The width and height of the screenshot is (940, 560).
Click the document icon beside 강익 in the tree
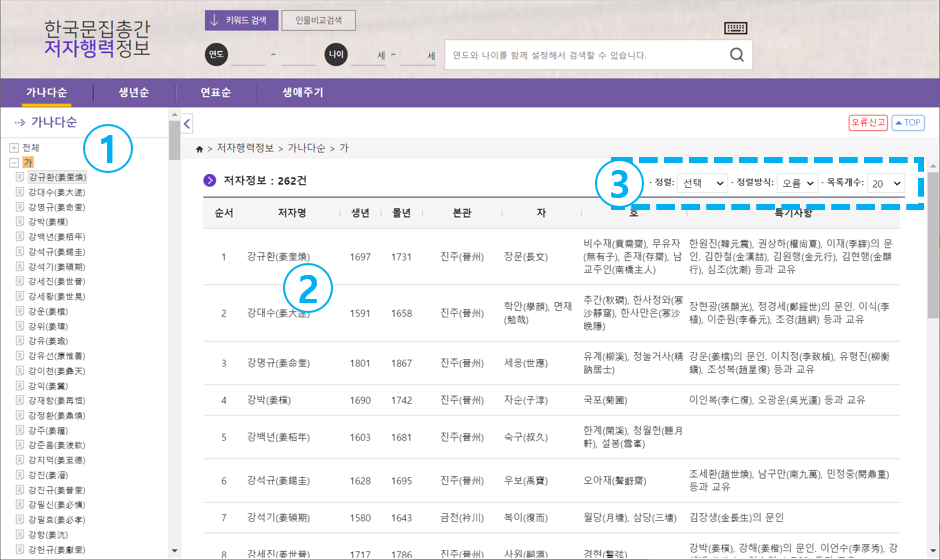[x=20, y=386]
